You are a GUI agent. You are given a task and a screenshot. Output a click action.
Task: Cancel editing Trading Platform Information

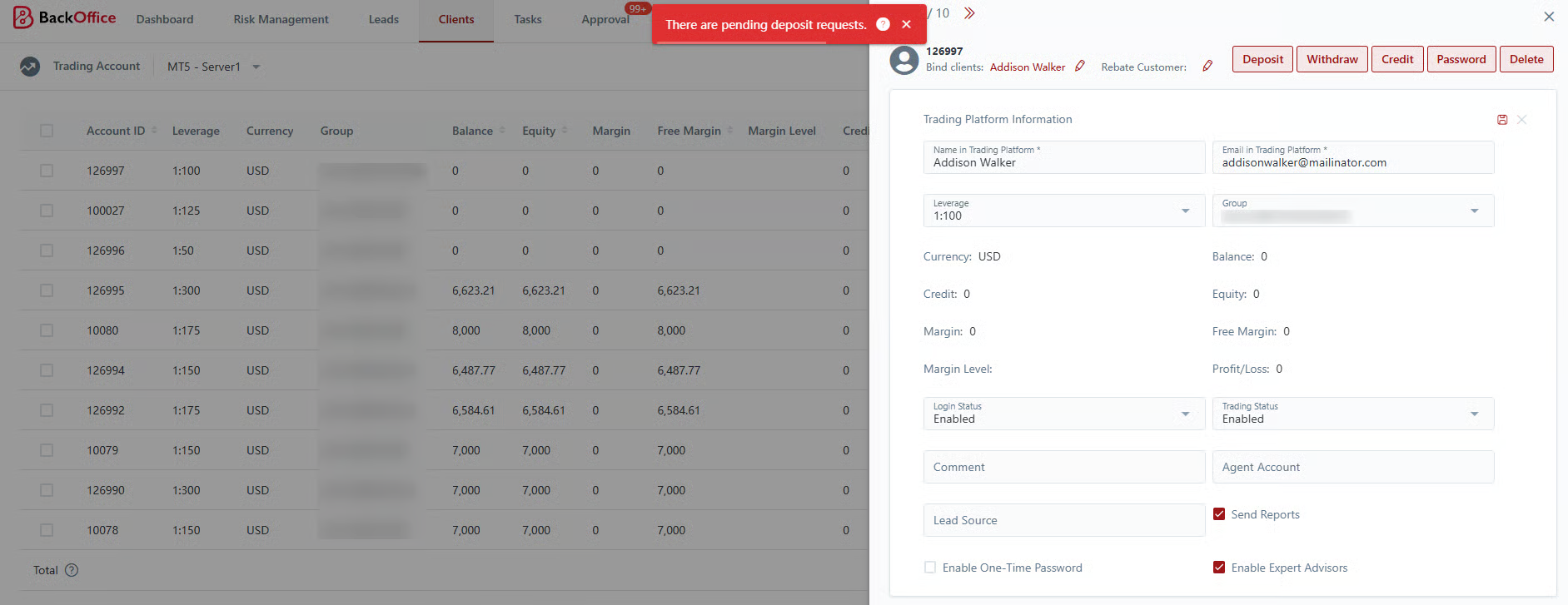pyautogui.click(x=1521, y=120)
